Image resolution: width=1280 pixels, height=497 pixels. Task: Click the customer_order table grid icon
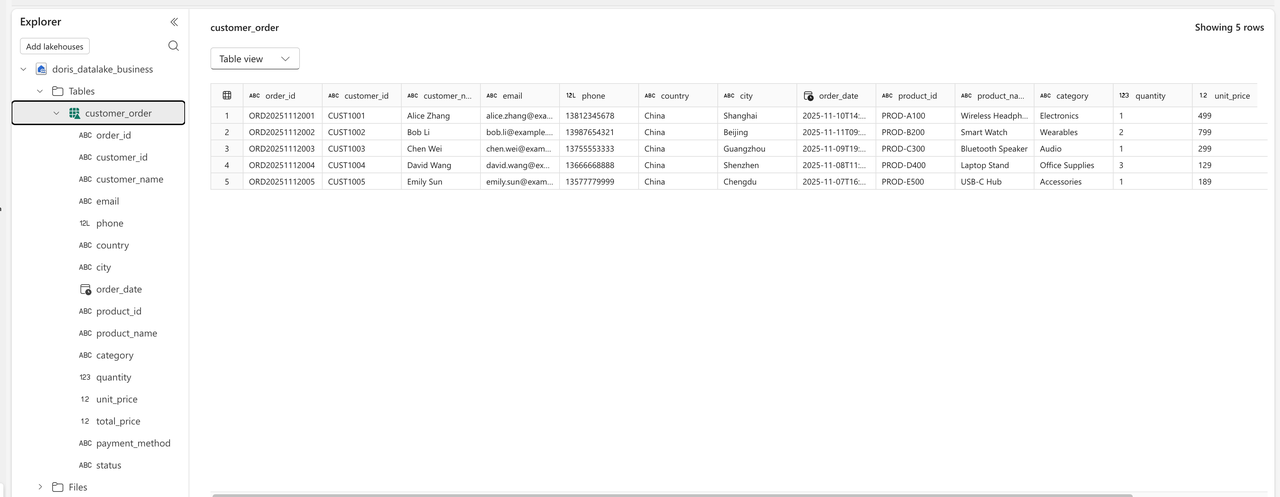74,113
